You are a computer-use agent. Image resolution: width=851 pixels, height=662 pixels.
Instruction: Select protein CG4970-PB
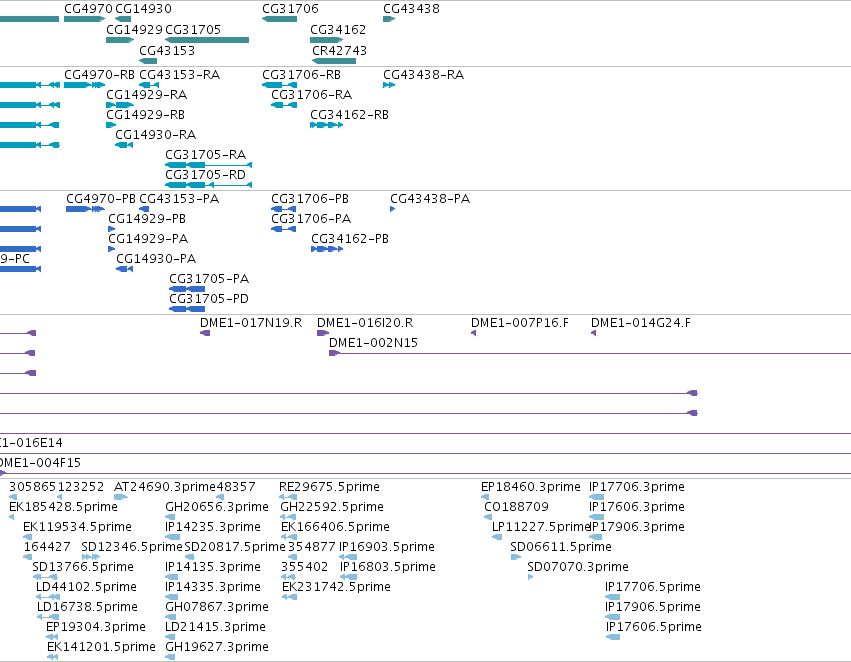pyautogui.click(x=85, y=209)
